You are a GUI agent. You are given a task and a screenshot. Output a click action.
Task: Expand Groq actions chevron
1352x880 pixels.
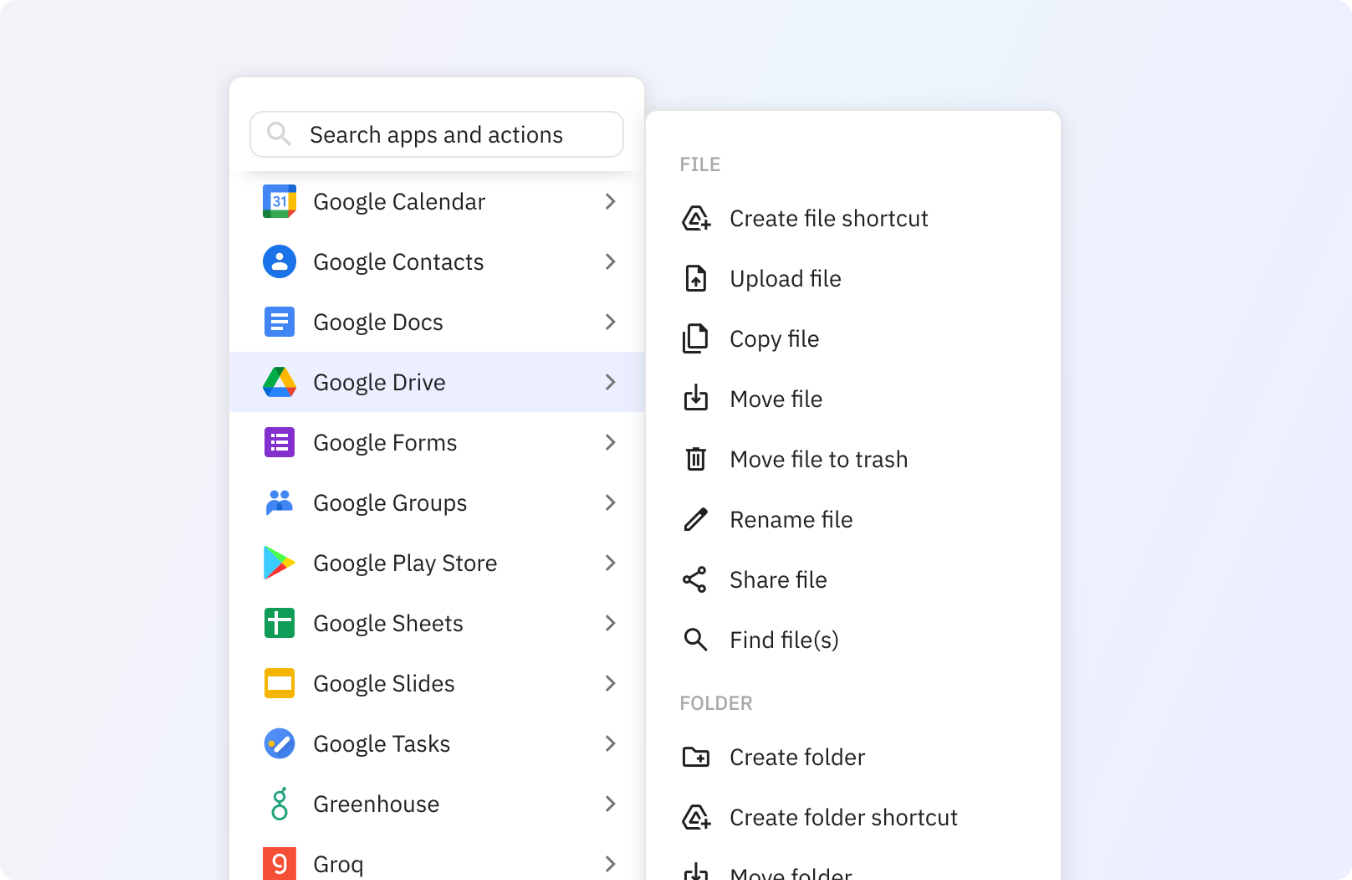click(610, 864)
